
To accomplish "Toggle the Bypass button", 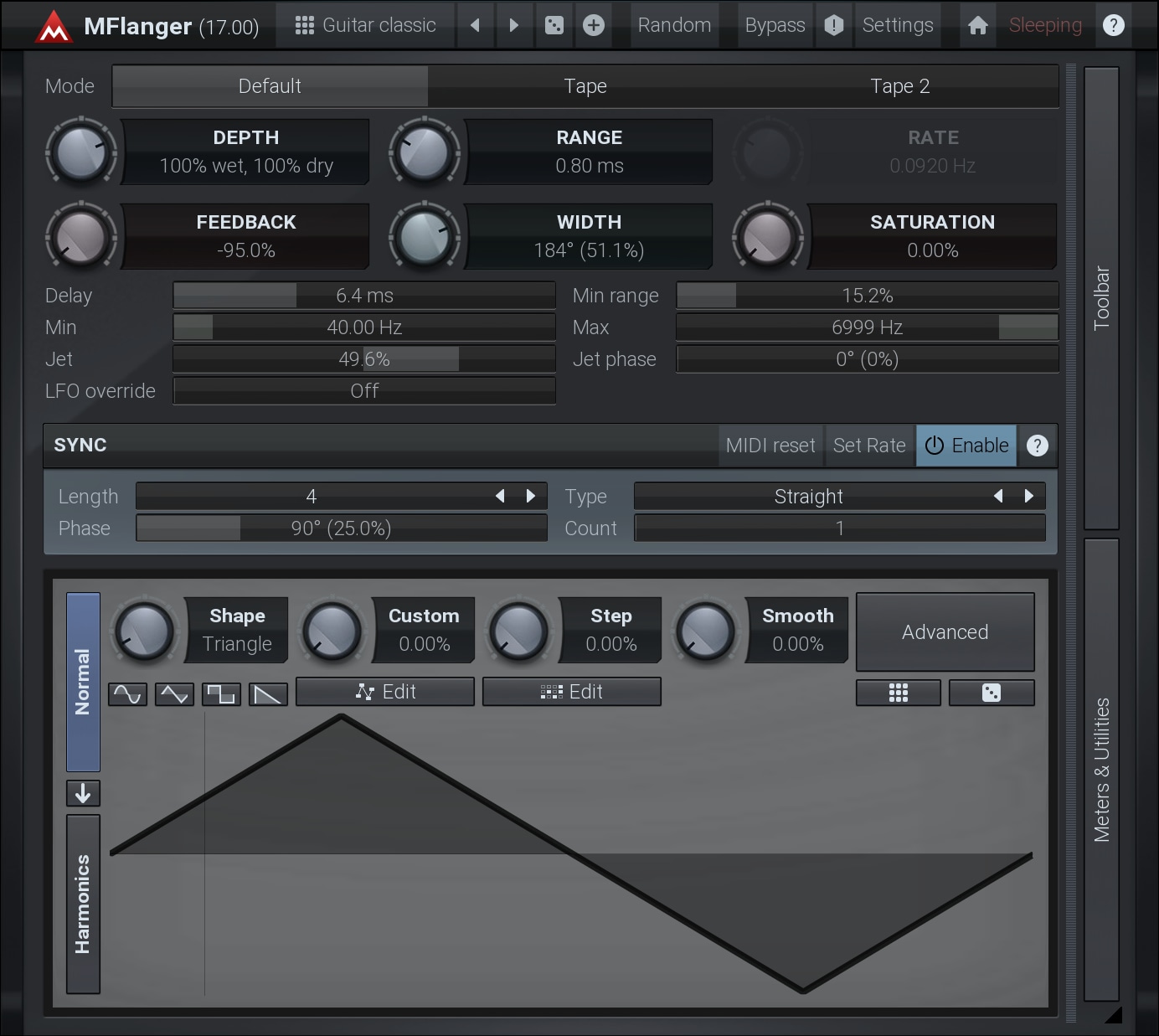I will [775, 25].
